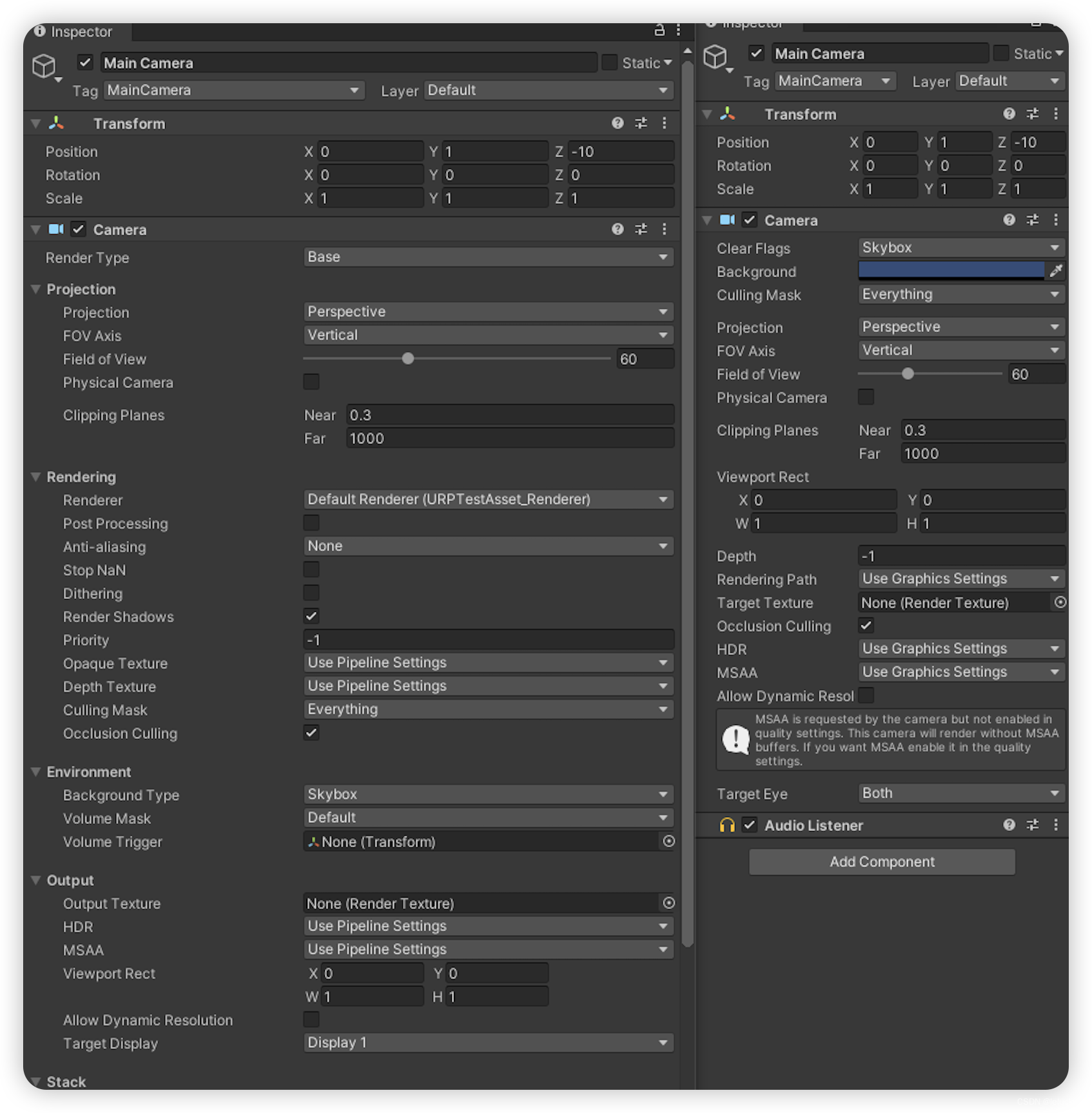Screen dimensions: 1092x1113
Task: Lock the Inspector with the padlock icon
Action: tap(658, 30)
